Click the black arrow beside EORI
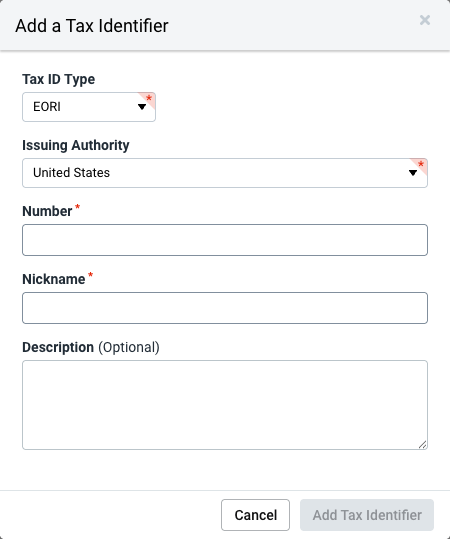This screenshot has height=539, width=450. click(142, 107)
